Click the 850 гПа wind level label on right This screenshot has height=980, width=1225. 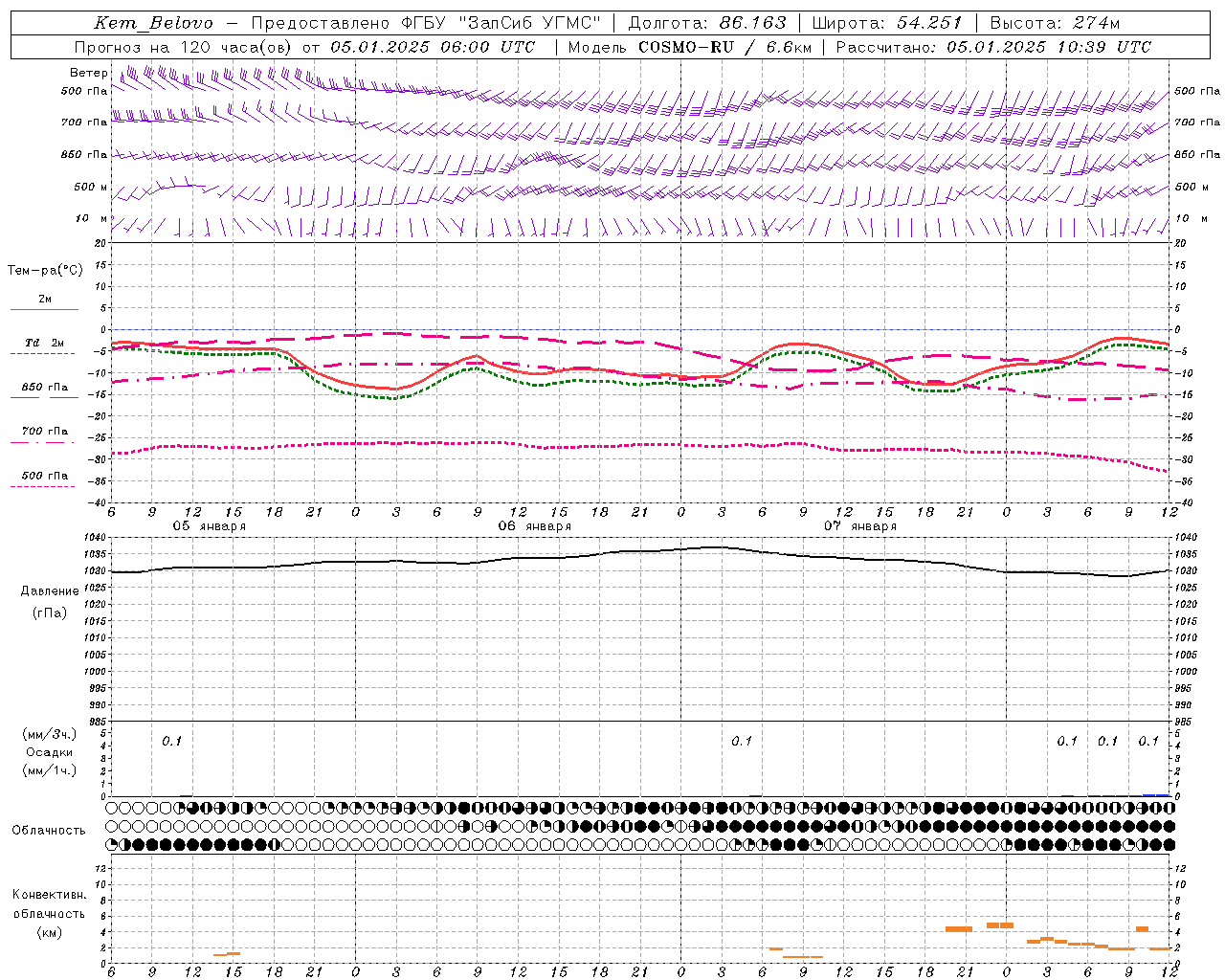coord(1197,155)
